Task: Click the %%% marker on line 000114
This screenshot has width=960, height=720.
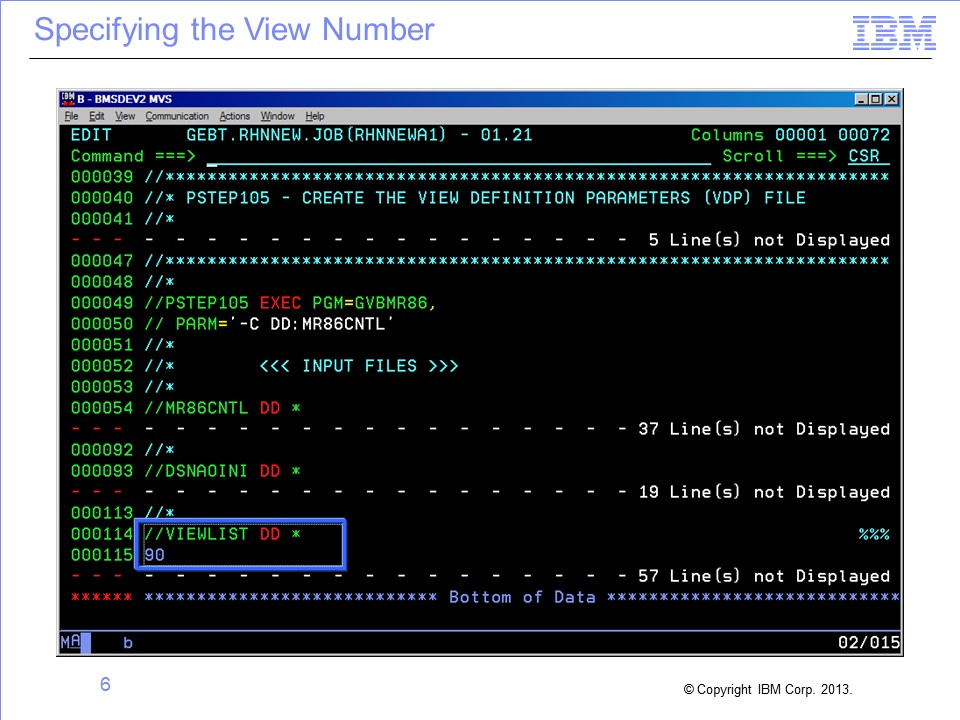Action: pyautogui.click(x=874, y=534)
